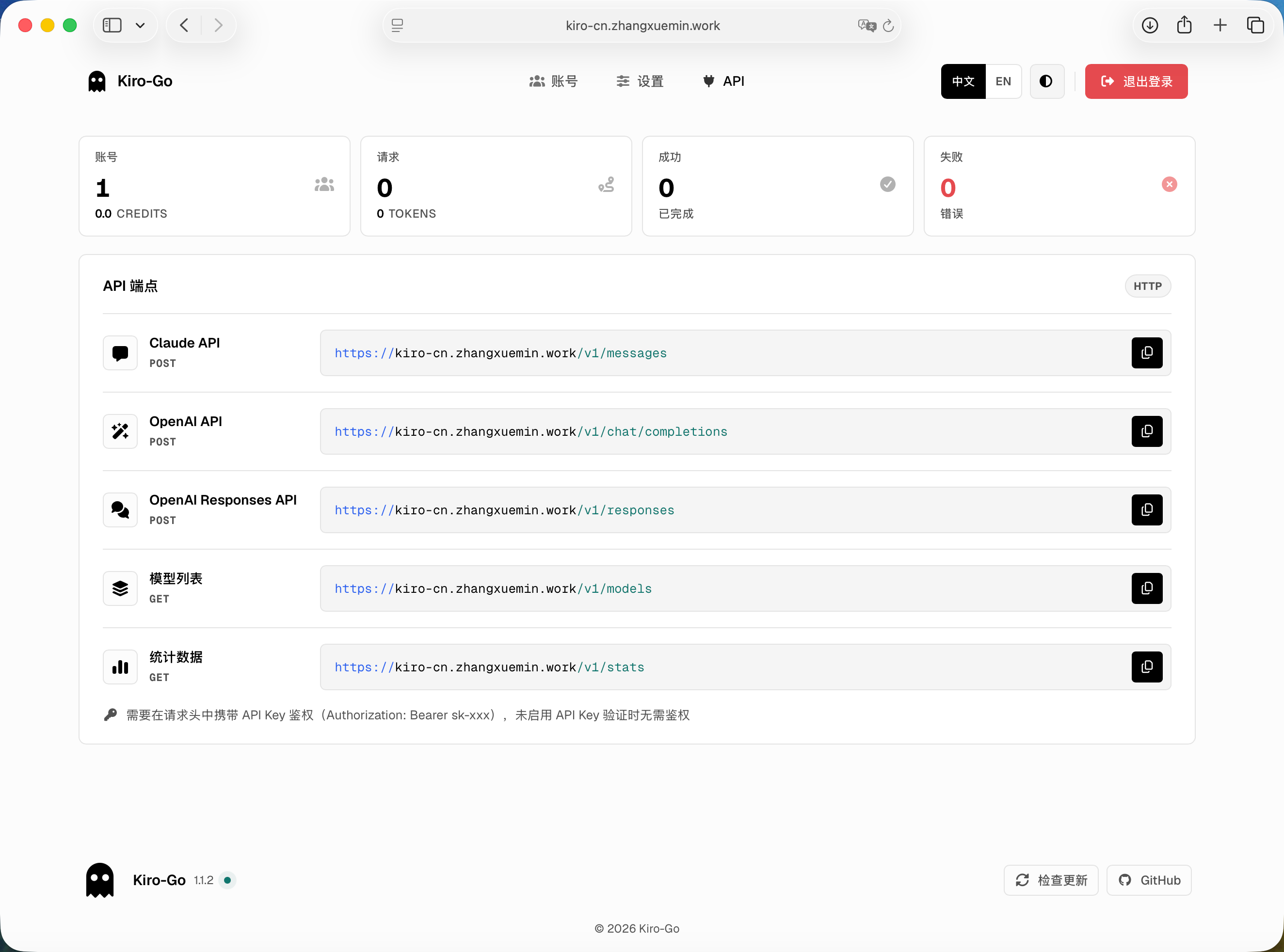Screen dimensions: 1284x952
Task: Reload the page with refresh icon
Action: [x=888, y=25]
